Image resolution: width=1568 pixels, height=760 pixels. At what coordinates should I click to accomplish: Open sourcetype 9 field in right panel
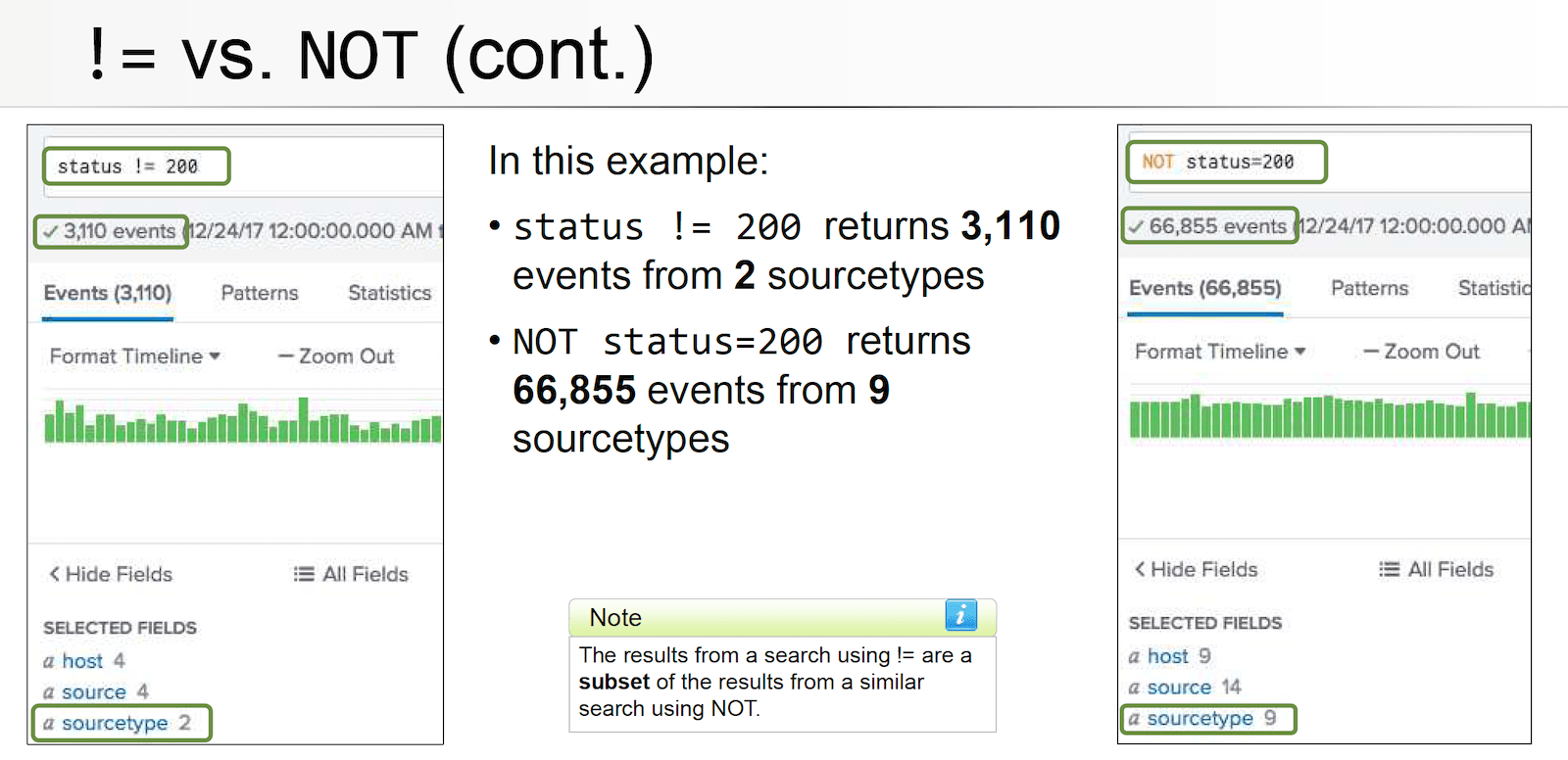(x=1200, y=718)
